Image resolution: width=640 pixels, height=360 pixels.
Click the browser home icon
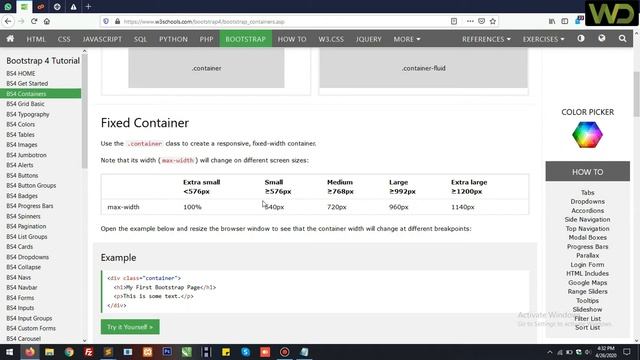pyautogui.click(x=47, y=21)
